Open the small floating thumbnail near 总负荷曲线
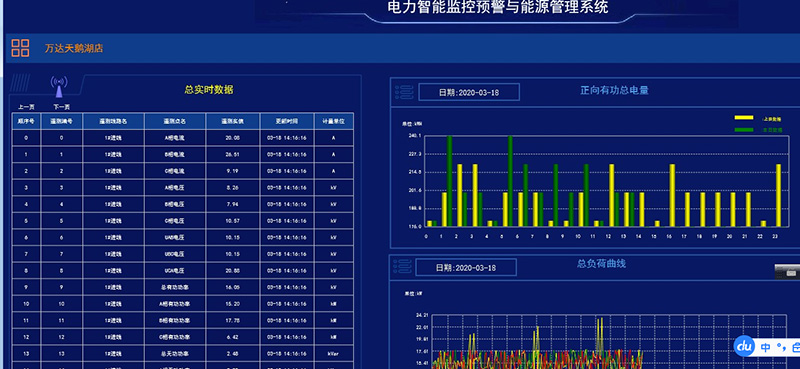The width and height of the screenshot is (800, 369). tap(787, 272)
